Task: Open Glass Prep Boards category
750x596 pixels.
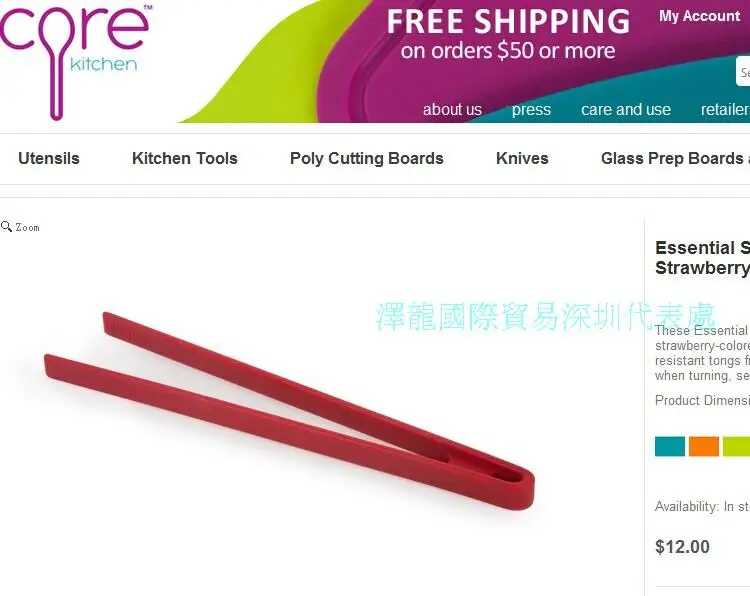Action: [675, 158]
